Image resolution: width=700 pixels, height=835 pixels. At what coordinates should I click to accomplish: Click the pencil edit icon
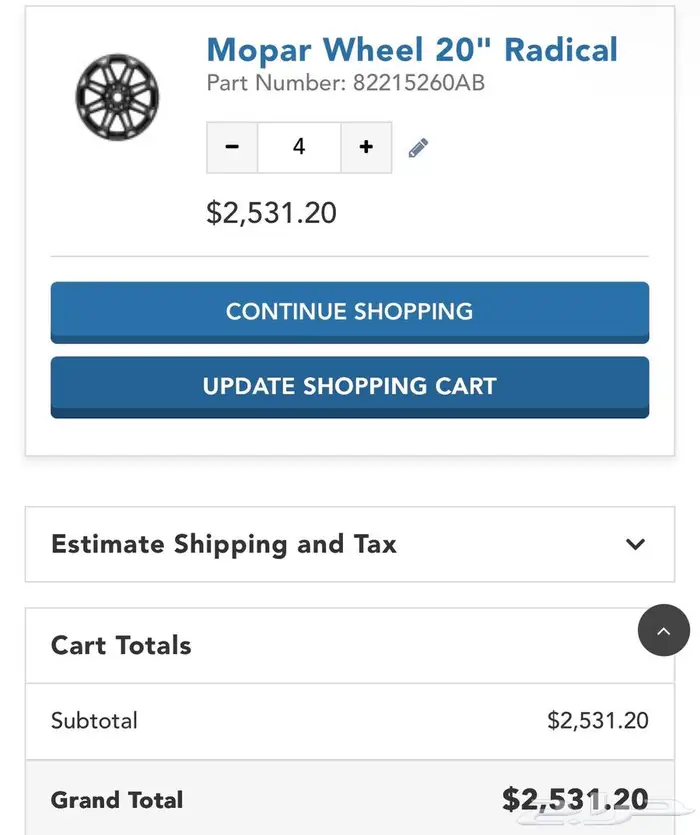418,148
